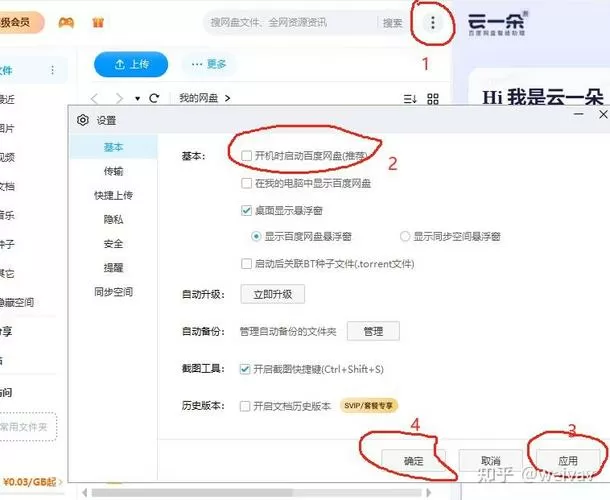The width and height of the screenshot is (610, 500).
Task: Close the settings dialog
Action: [603, 114]
